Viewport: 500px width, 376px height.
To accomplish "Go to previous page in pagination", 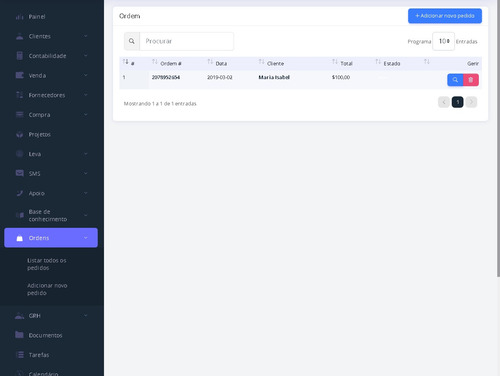I will pos(444,102).
